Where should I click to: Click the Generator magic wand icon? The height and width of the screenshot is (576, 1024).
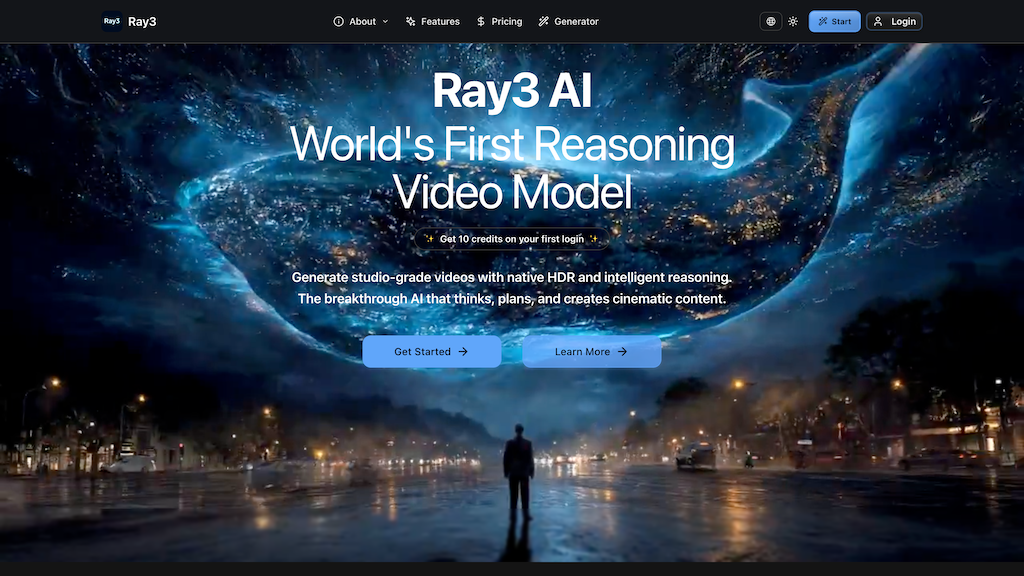pos(543,21)
